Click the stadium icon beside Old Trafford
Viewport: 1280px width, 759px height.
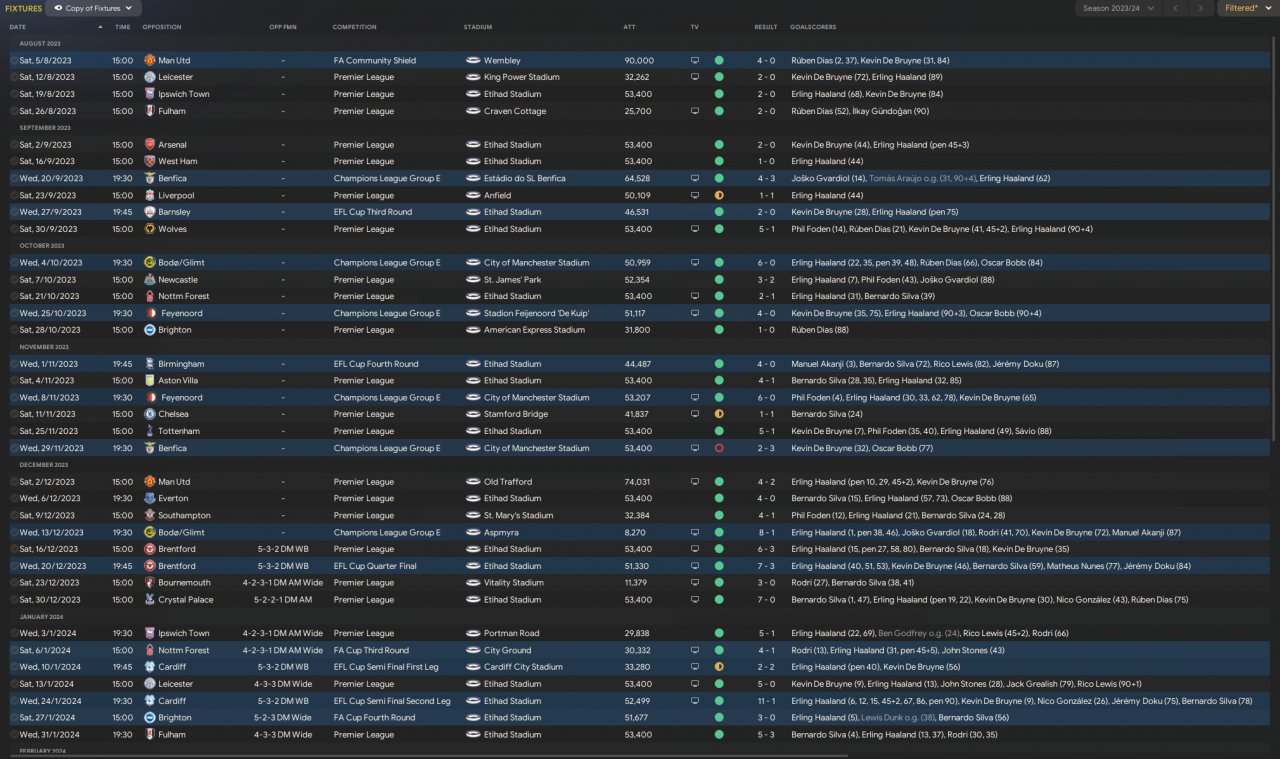pyautogui.click(x=473, y=482)
